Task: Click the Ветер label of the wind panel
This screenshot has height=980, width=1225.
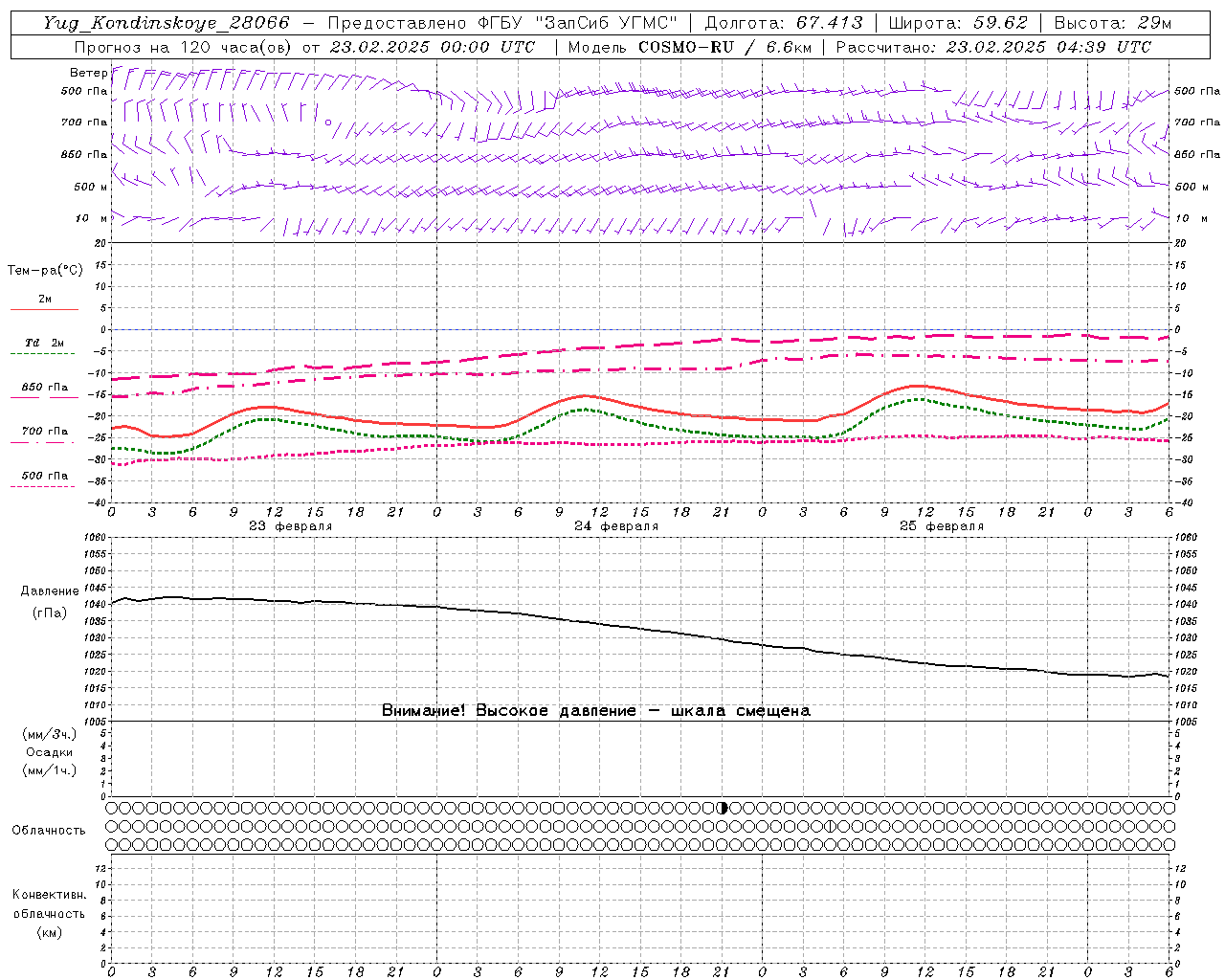Action: (x=89, y=73)
